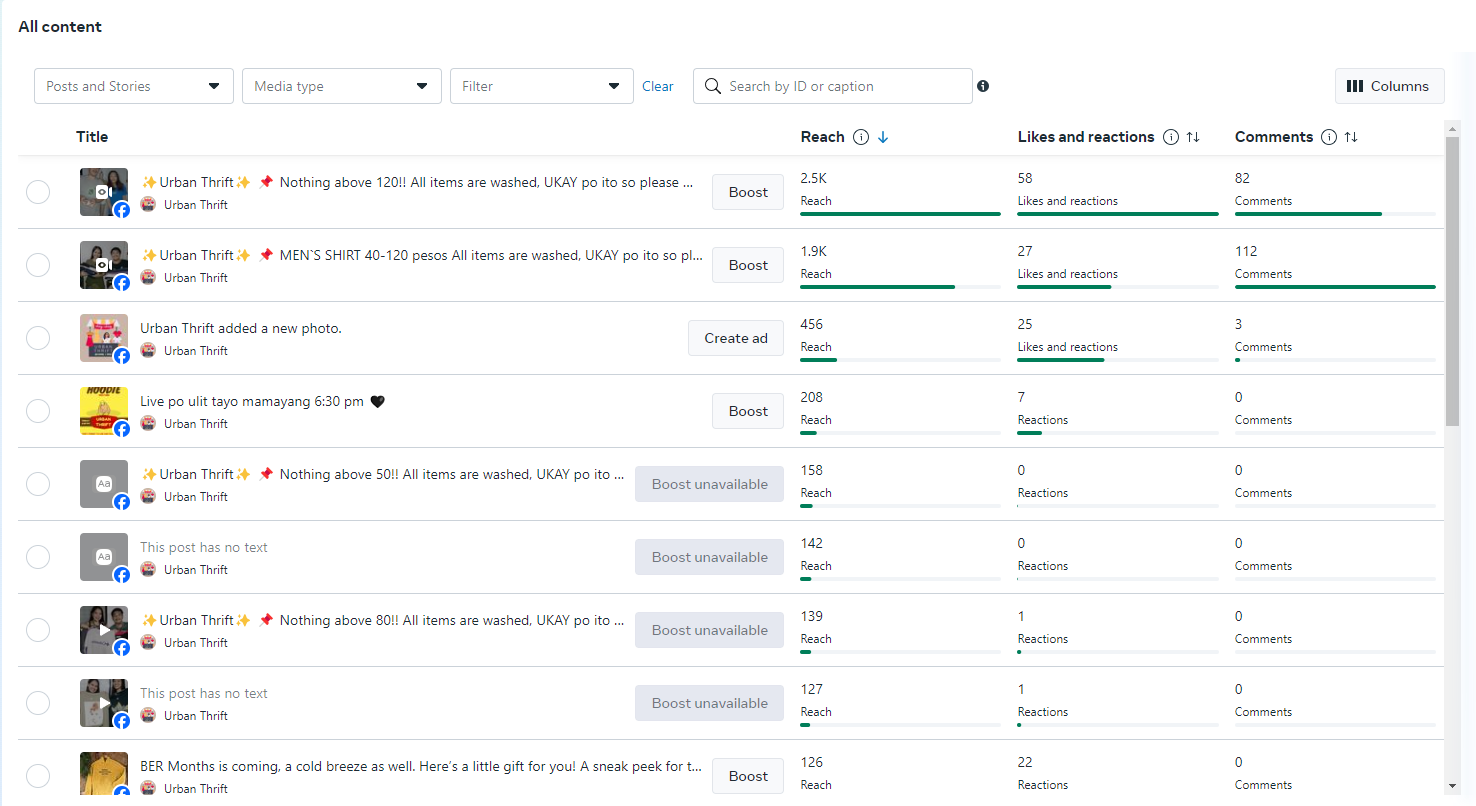Sort by Likes and reactions arrows
The height and width of the screenshot is (806, 1476).
tap(1193, 137)
